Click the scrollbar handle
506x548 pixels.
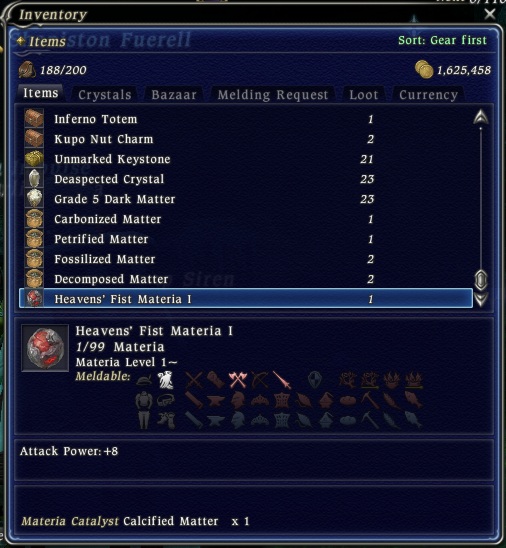click(x=481, y=280)
